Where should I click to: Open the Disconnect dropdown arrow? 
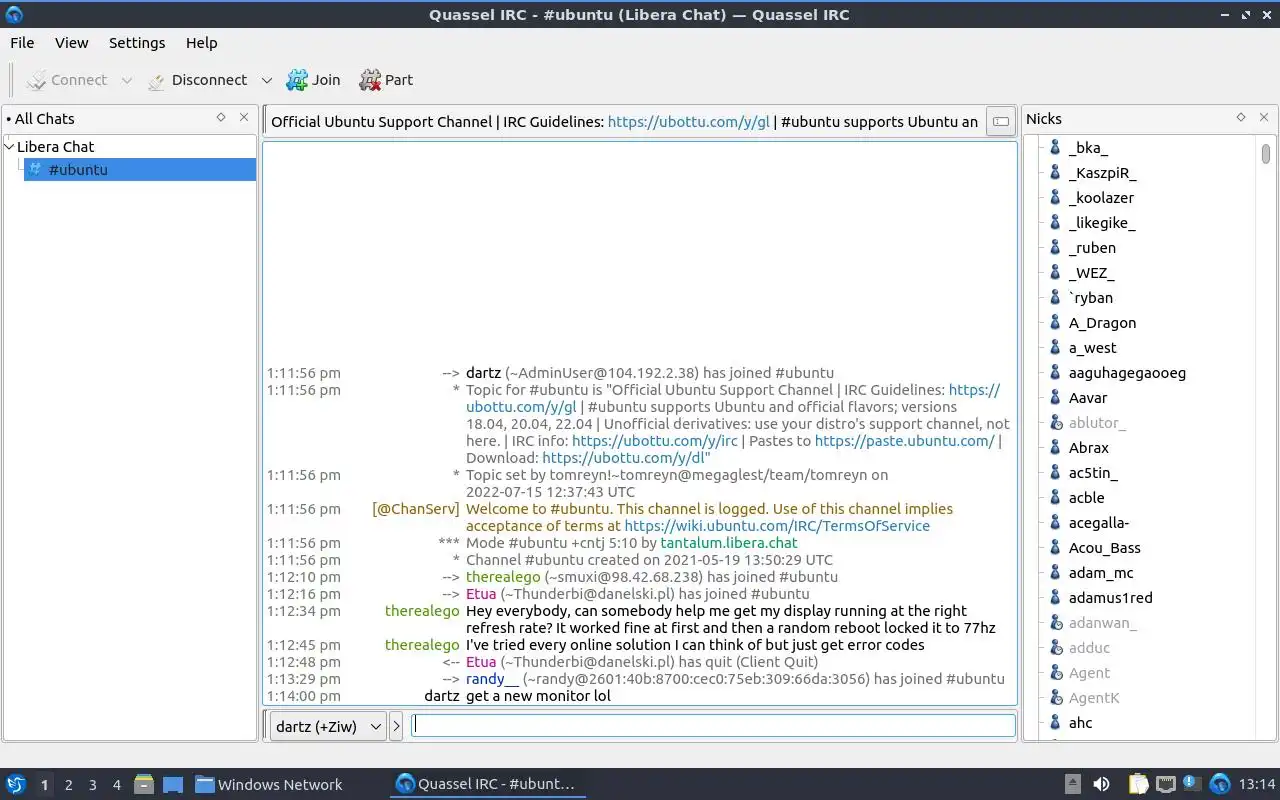coord(266,80)
